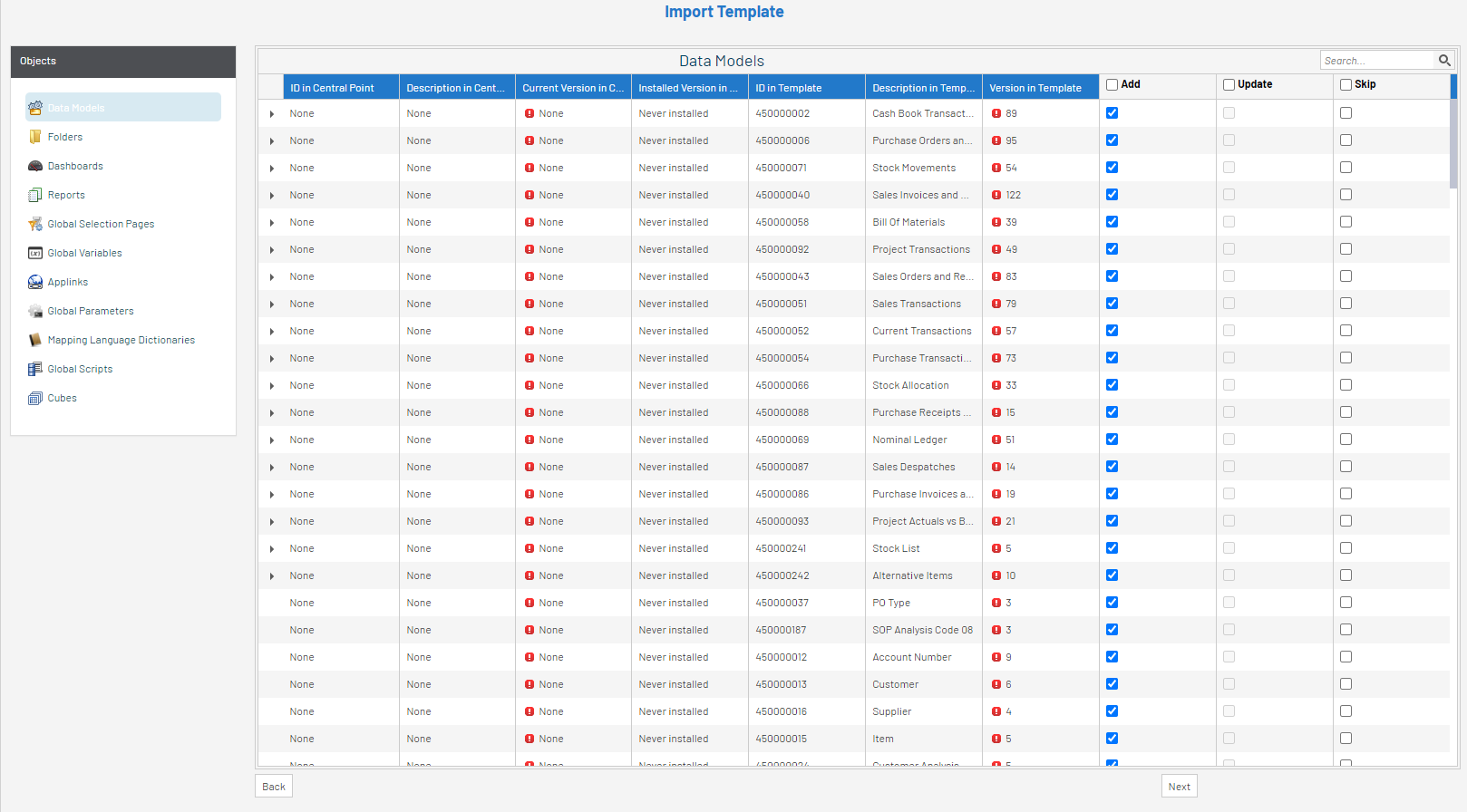The width and height of the screenshot is (1467, 812).
Task: Expand the Nominal Ledger row
Action: [x=272, y=440]
